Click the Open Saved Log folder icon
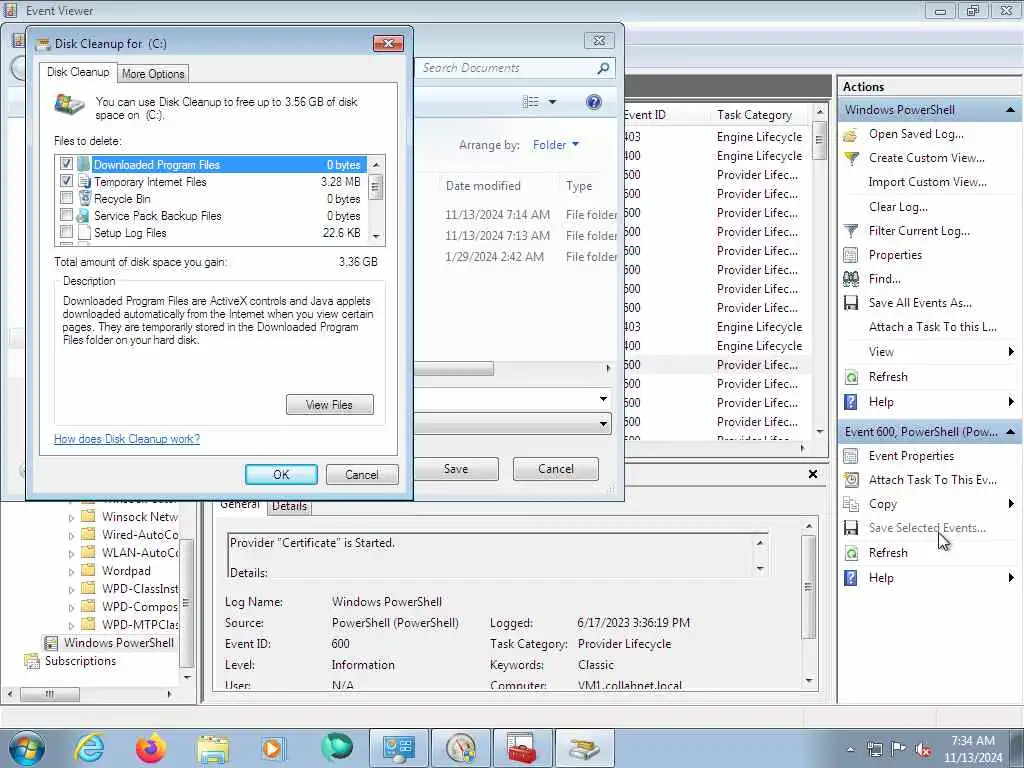1024x768 pixels. point(850,135)
